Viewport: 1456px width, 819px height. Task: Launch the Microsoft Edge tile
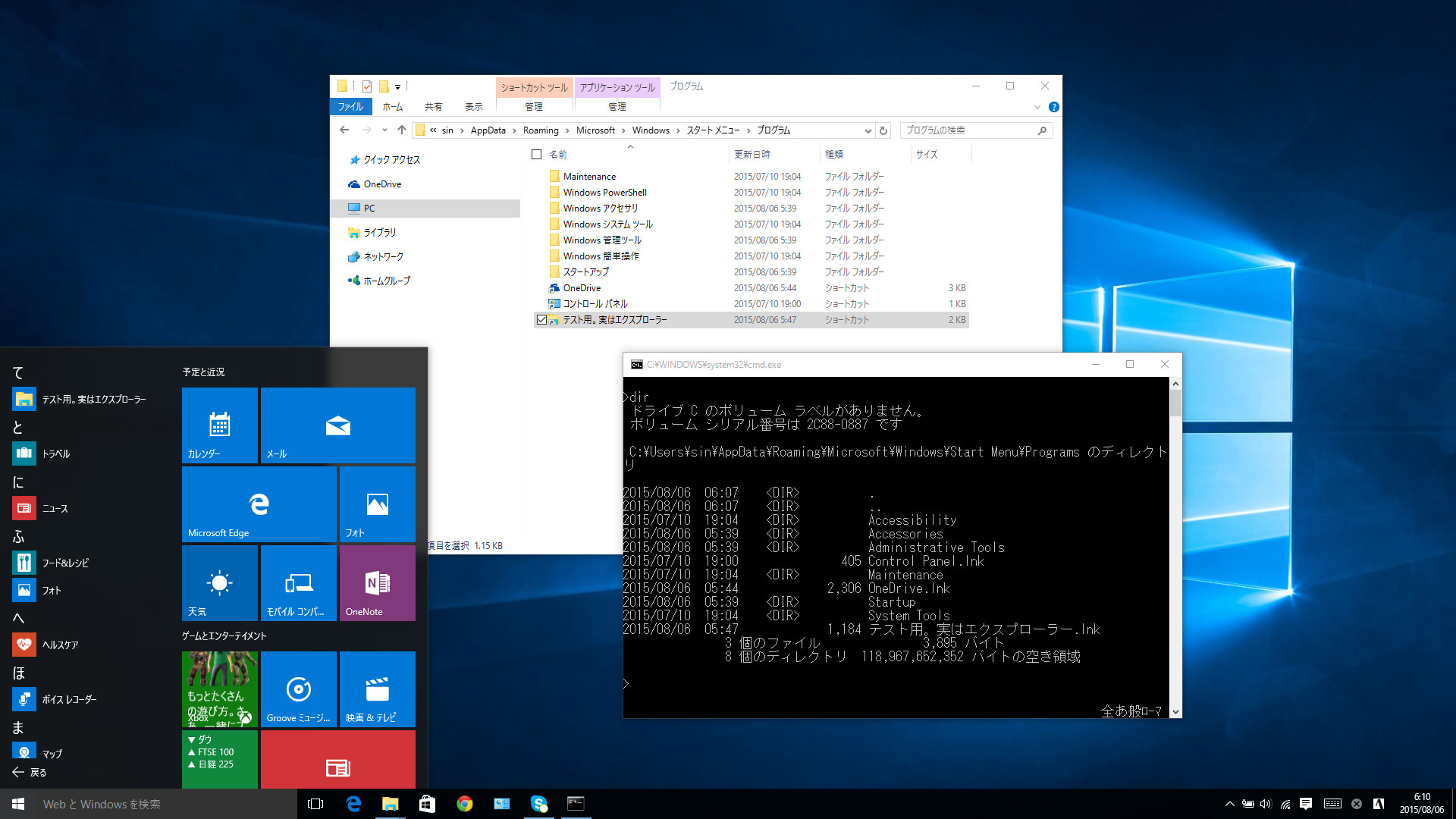(x=259, y=504)
